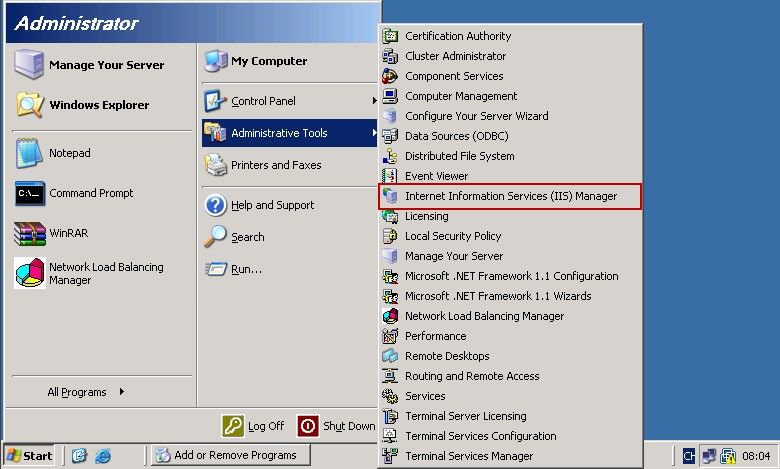Launch Internet Explorer from the quick launch

click(103, 455)
